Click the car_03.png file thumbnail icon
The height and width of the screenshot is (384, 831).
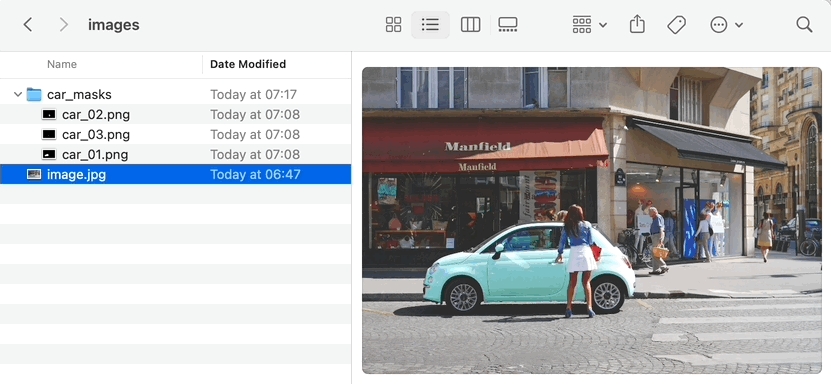[49, 135]
